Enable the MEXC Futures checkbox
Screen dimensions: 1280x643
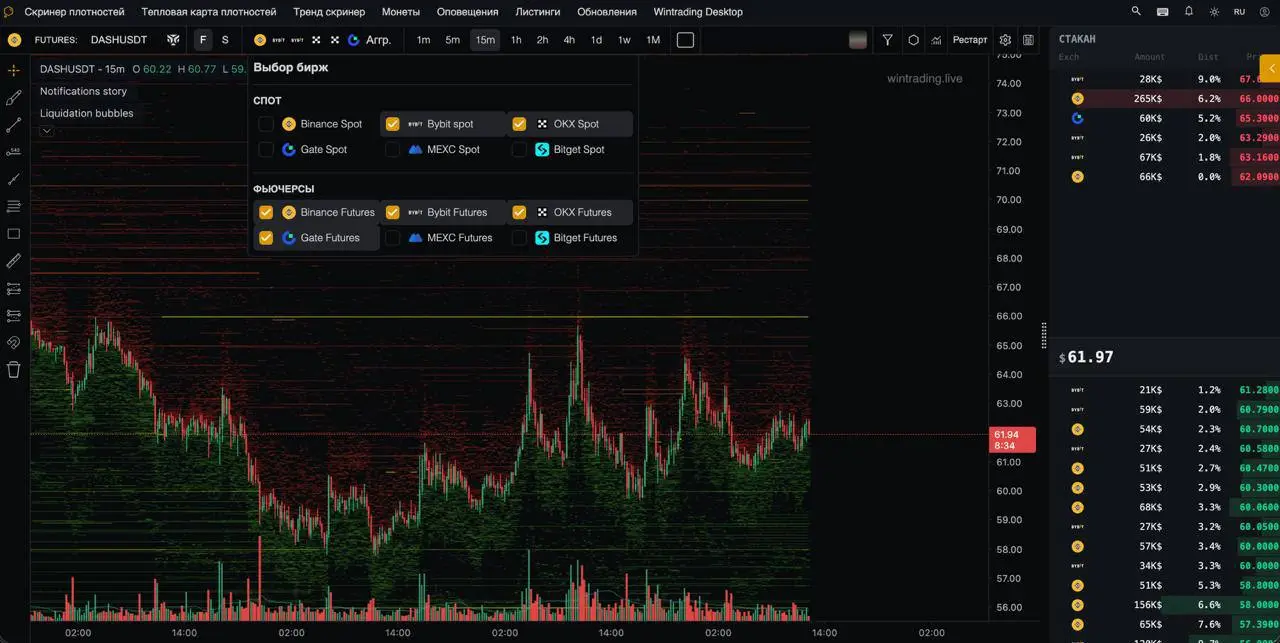coord(392,238)
